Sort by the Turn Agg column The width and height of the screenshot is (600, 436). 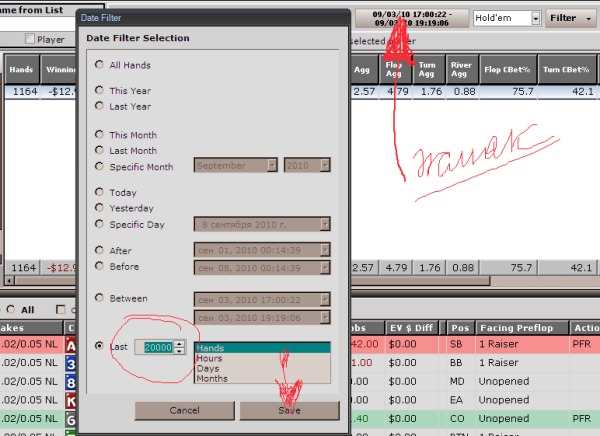point(429,69)
